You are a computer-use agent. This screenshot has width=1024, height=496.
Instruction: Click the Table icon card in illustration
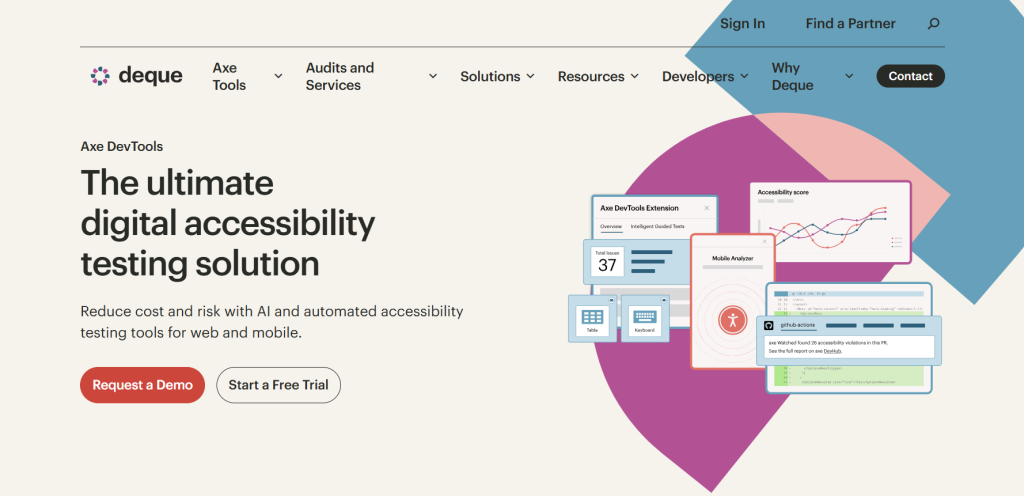[x=592, y=318]
